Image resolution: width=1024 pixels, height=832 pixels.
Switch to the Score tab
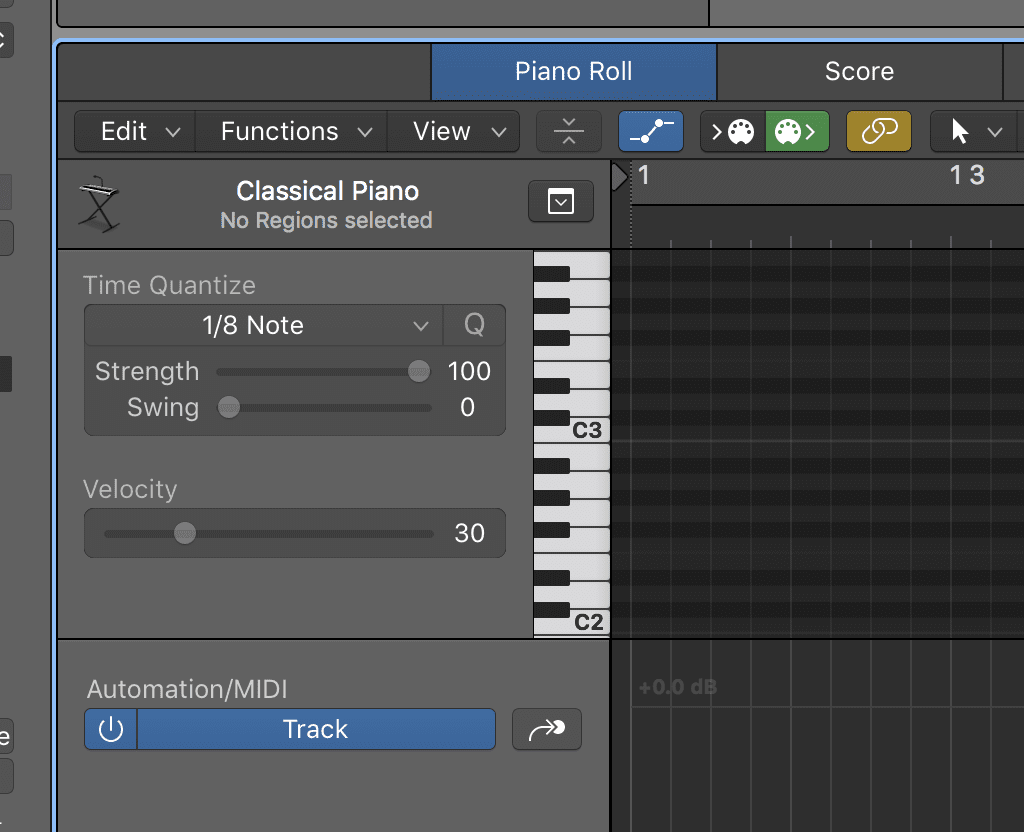859,71
